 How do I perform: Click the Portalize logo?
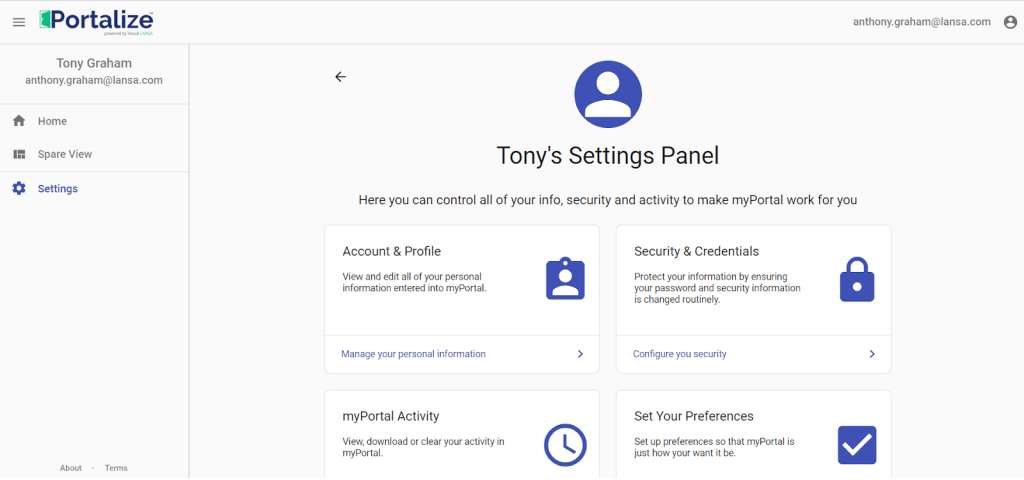[97, 22]
